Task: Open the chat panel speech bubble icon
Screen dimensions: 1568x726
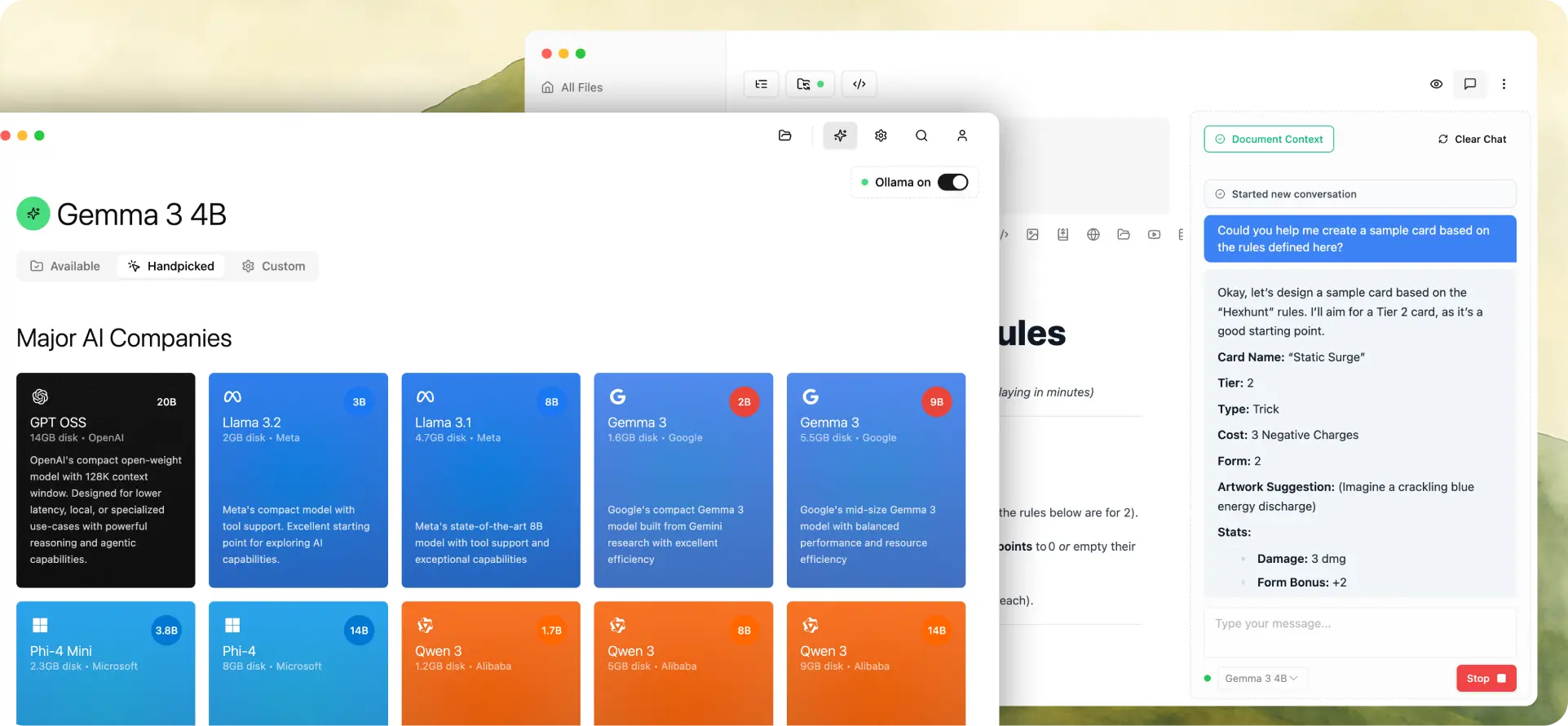Action: point(1469,84)
